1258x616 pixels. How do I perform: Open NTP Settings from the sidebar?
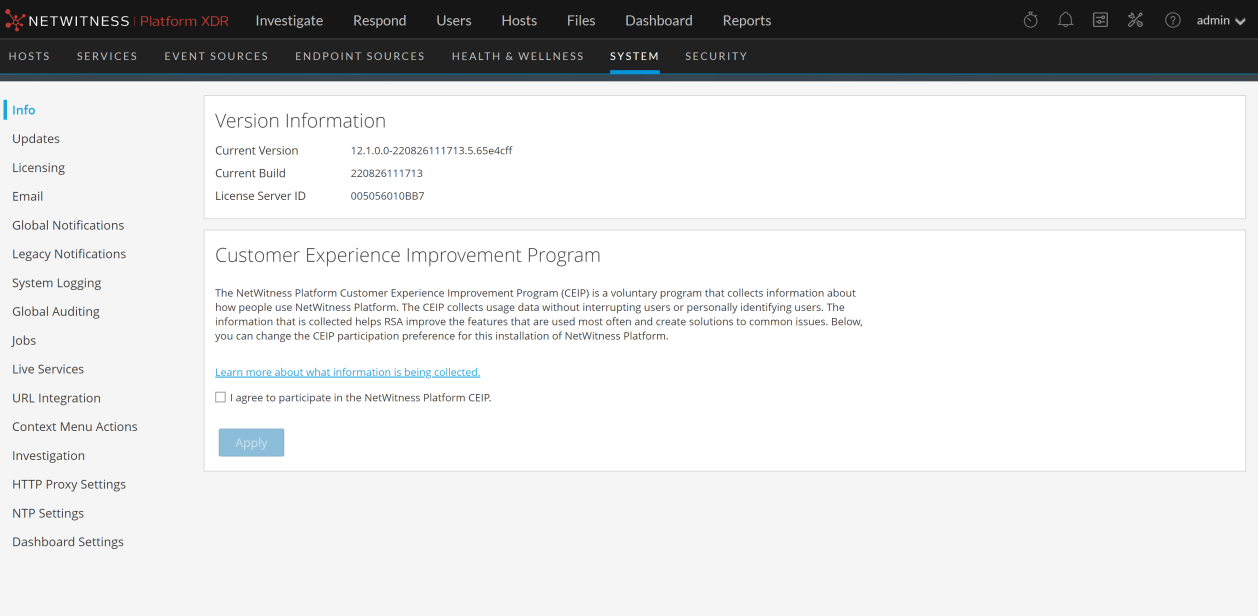pyautogui.click(x=47, y=512)
